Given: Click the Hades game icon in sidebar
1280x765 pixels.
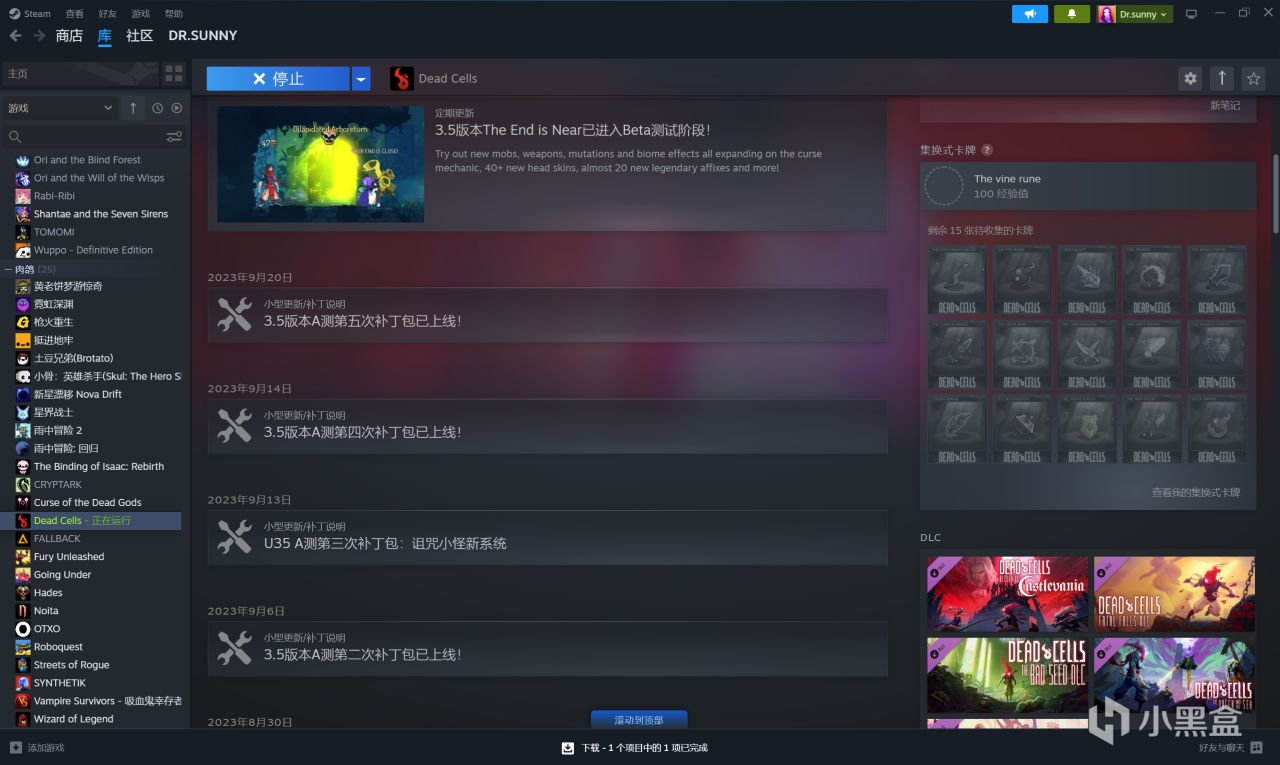Looking at the screenshot, I should 23,592.
